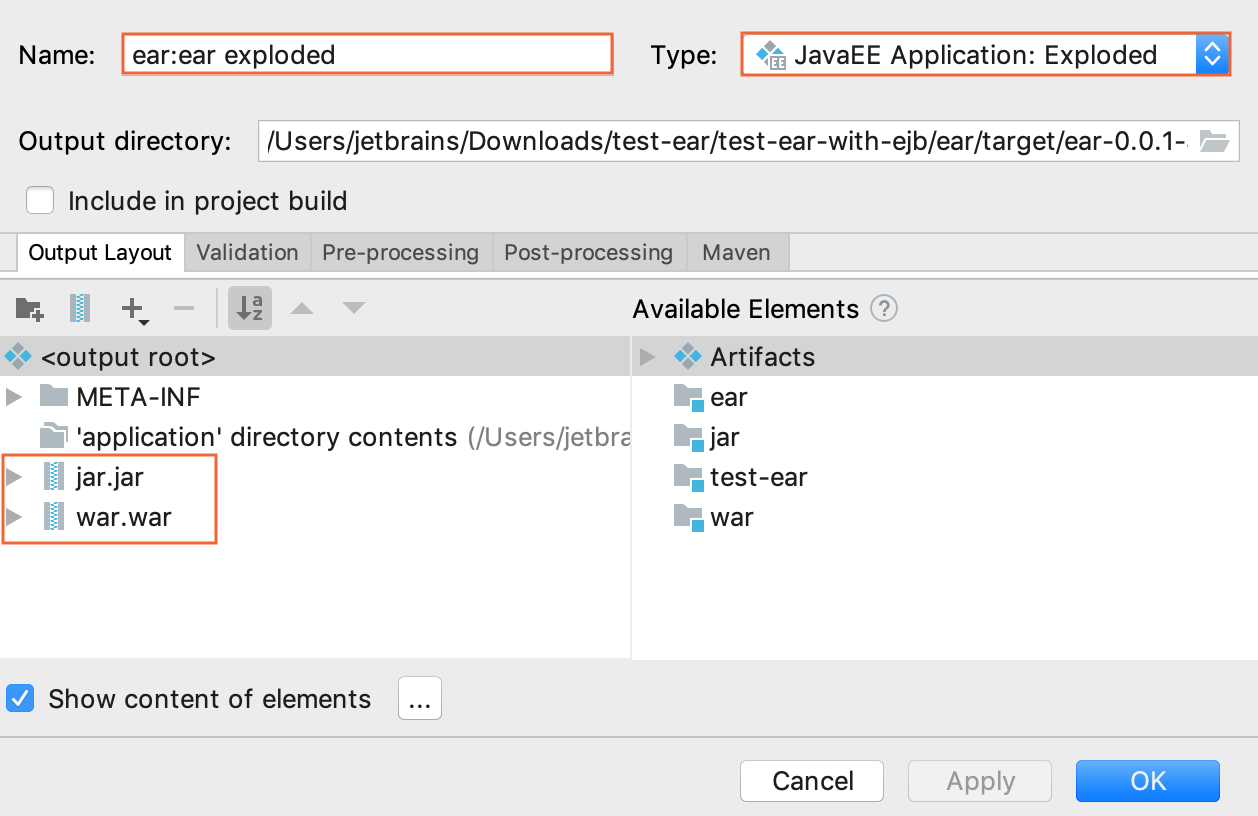
Task: Remove selected element using the minus icon
Action: click(184, 308)
